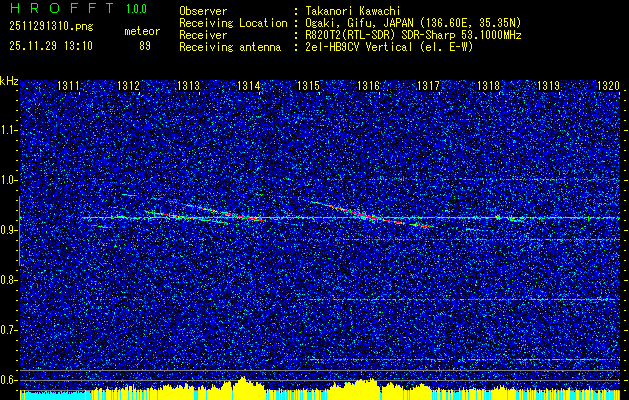Click observer name Takanori Kawachi
The height and width of the screenshot is (400, 629).
[353, 11]
